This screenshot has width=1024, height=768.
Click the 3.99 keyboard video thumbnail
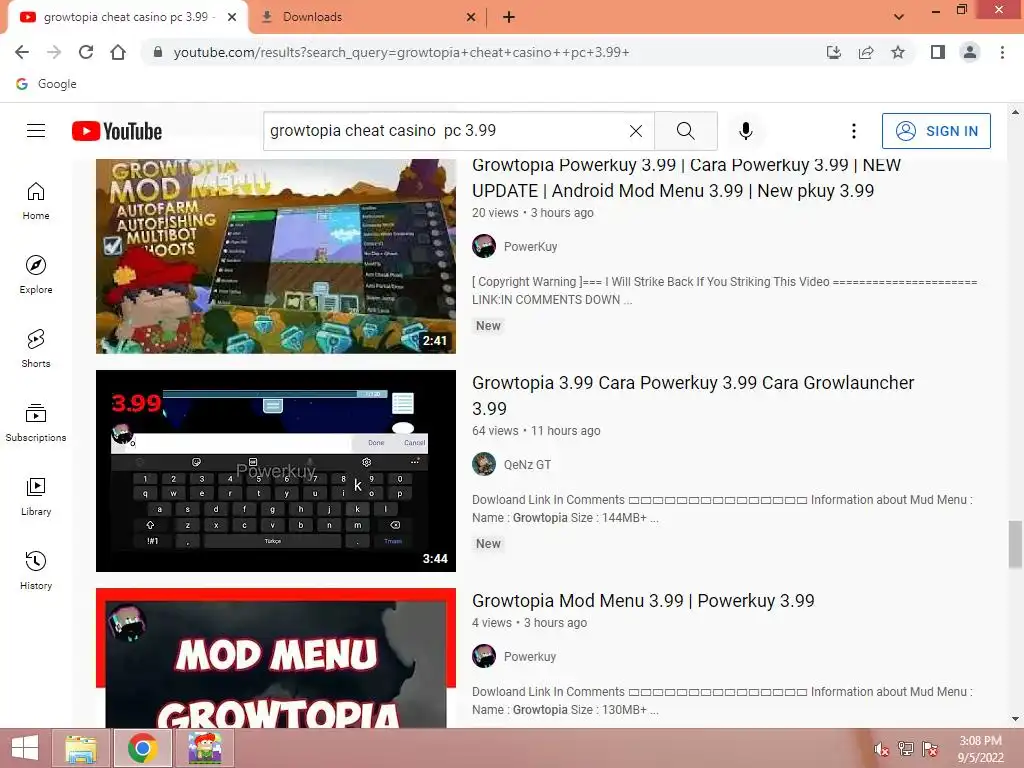point(276,471)
